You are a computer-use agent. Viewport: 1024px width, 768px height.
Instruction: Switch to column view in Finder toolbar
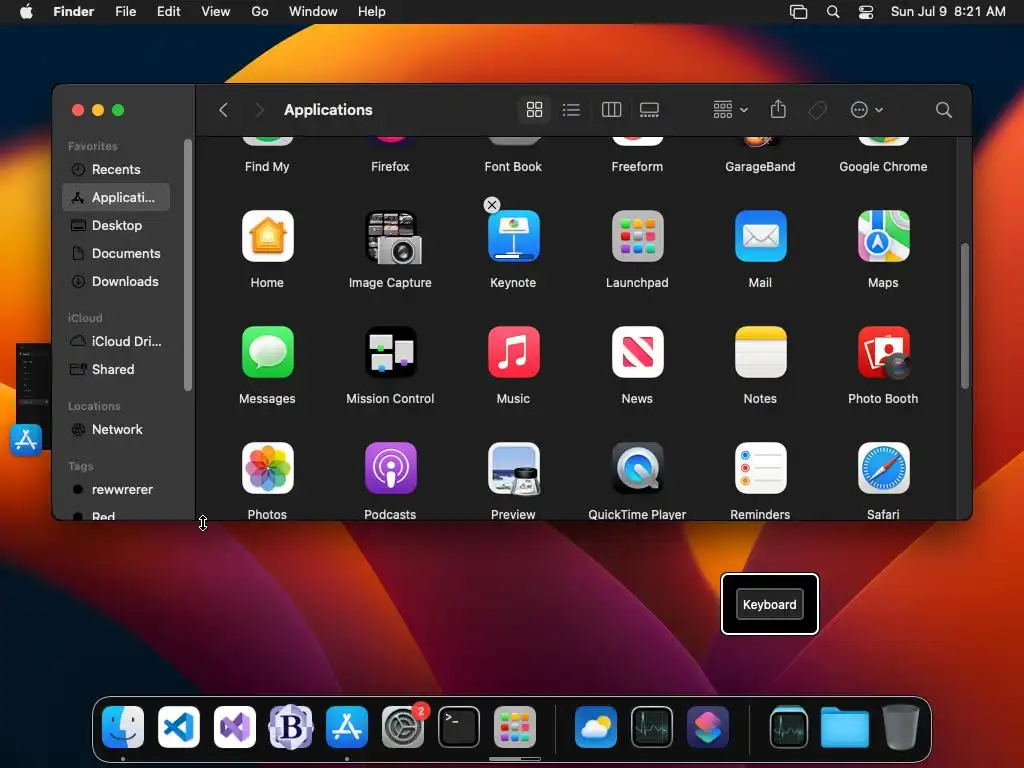coord(611,110)
